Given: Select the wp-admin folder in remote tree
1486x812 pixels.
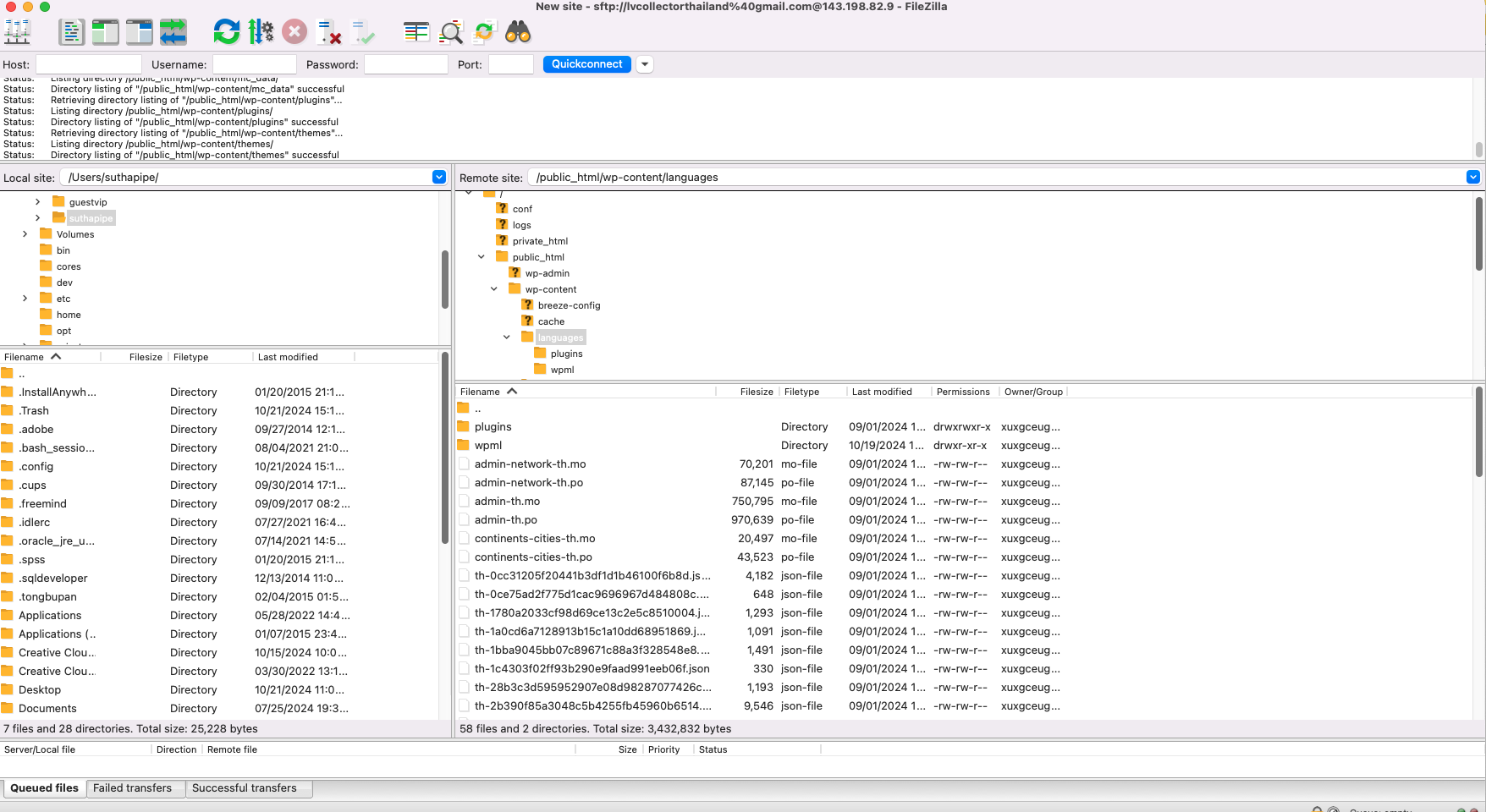Looking at the screenshot, I should tap(547, 273).
